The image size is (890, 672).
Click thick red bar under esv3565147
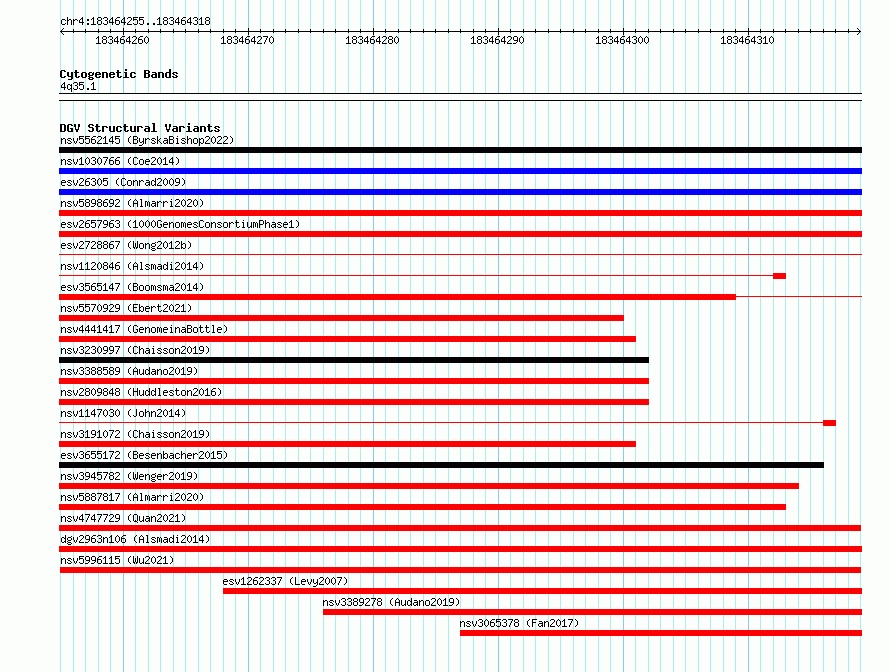(x=397, y=297)
